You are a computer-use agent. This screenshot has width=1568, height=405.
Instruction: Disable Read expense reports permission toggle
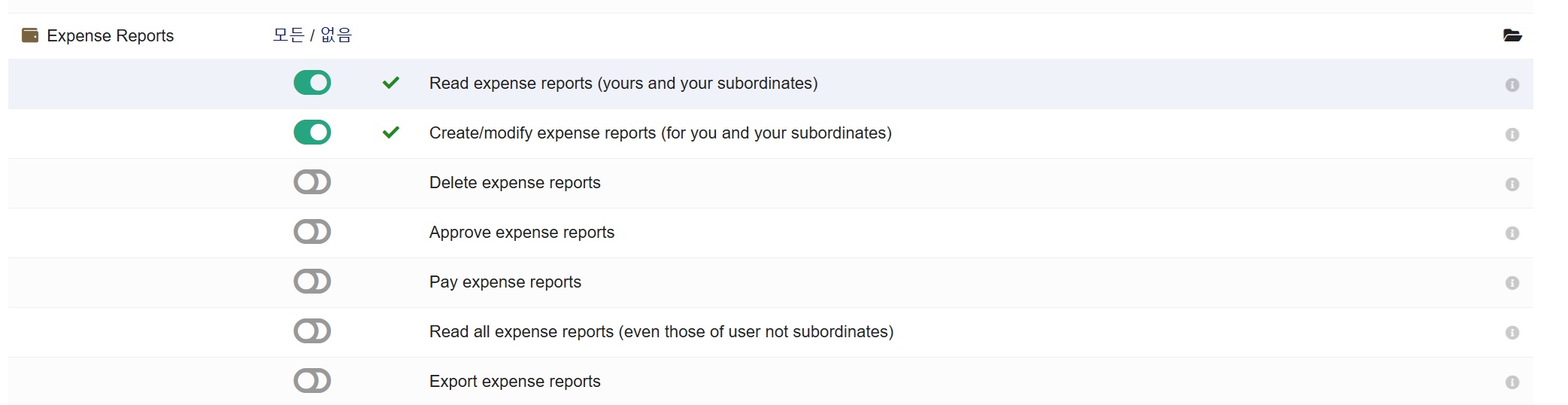coord(312,83)
